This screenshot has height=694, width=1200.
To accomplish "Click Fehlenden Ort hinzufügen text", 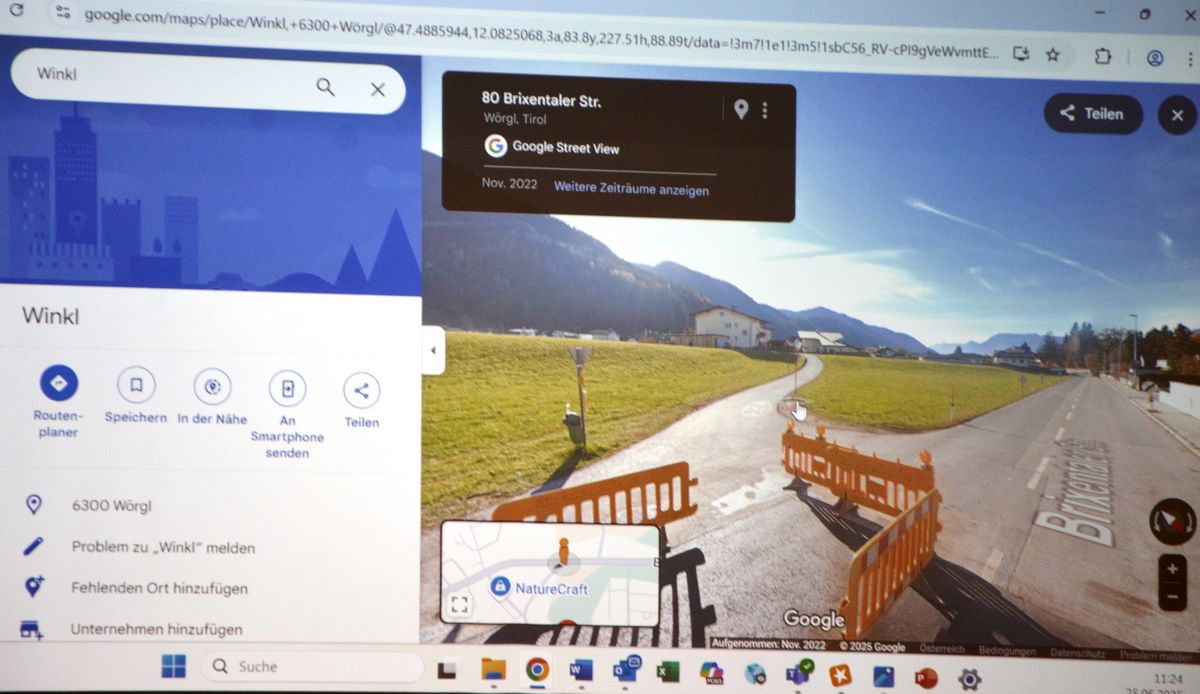I will point(159,588).
